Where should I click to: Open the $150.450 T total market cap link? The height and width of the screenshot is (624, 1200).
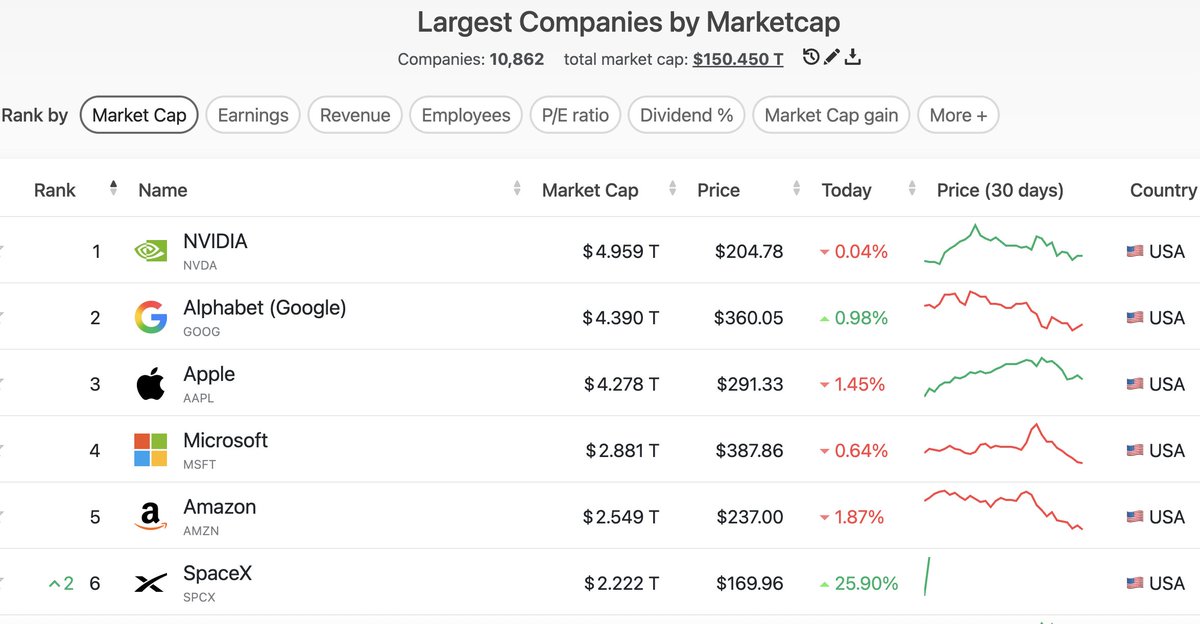(738, 59)
